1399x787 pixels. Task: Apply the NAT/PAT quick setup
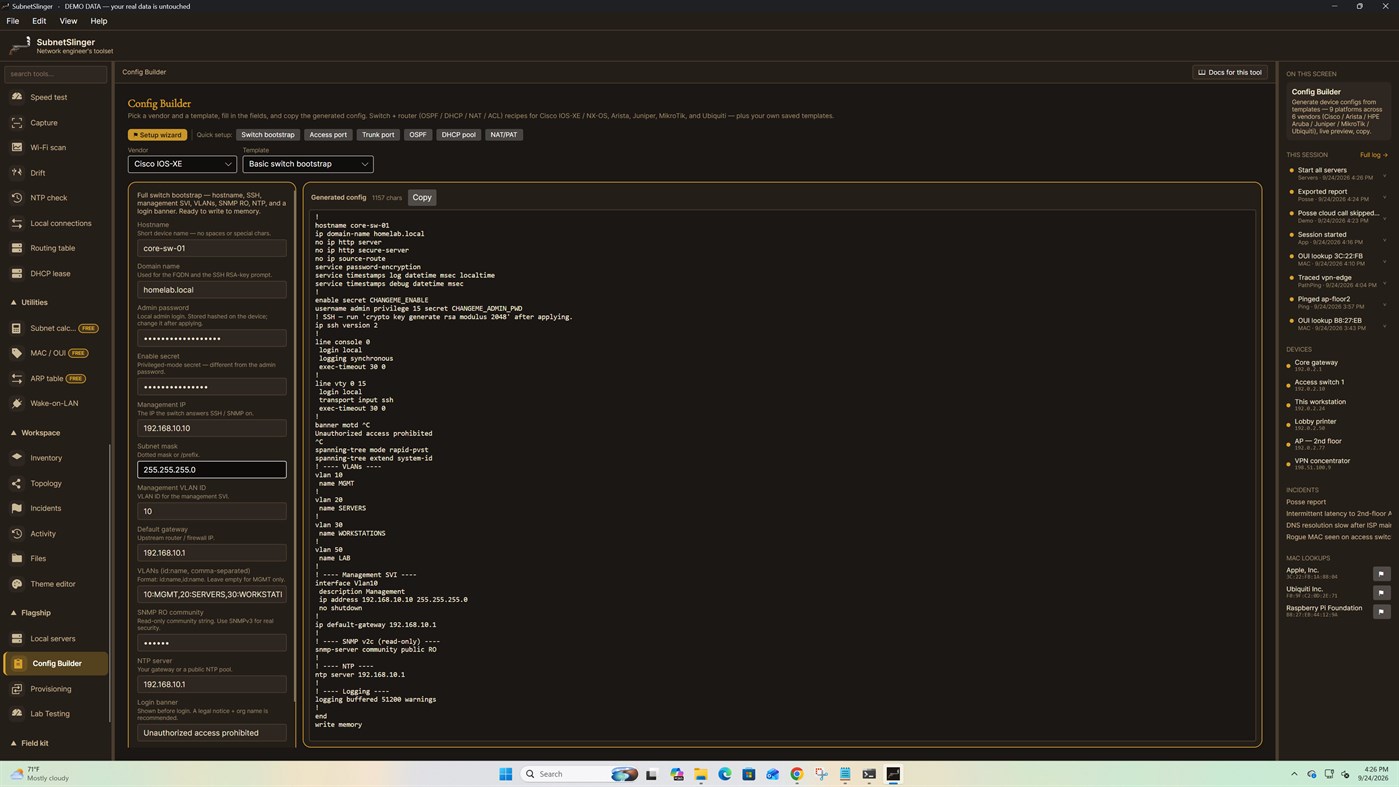(x=504, y=135)
